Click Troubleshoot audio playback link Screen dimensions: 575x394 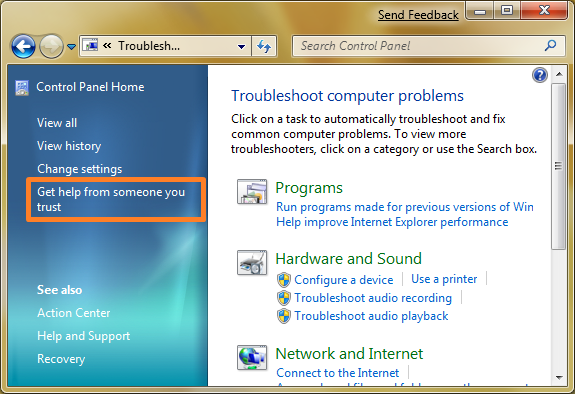[x=371, y=316]
